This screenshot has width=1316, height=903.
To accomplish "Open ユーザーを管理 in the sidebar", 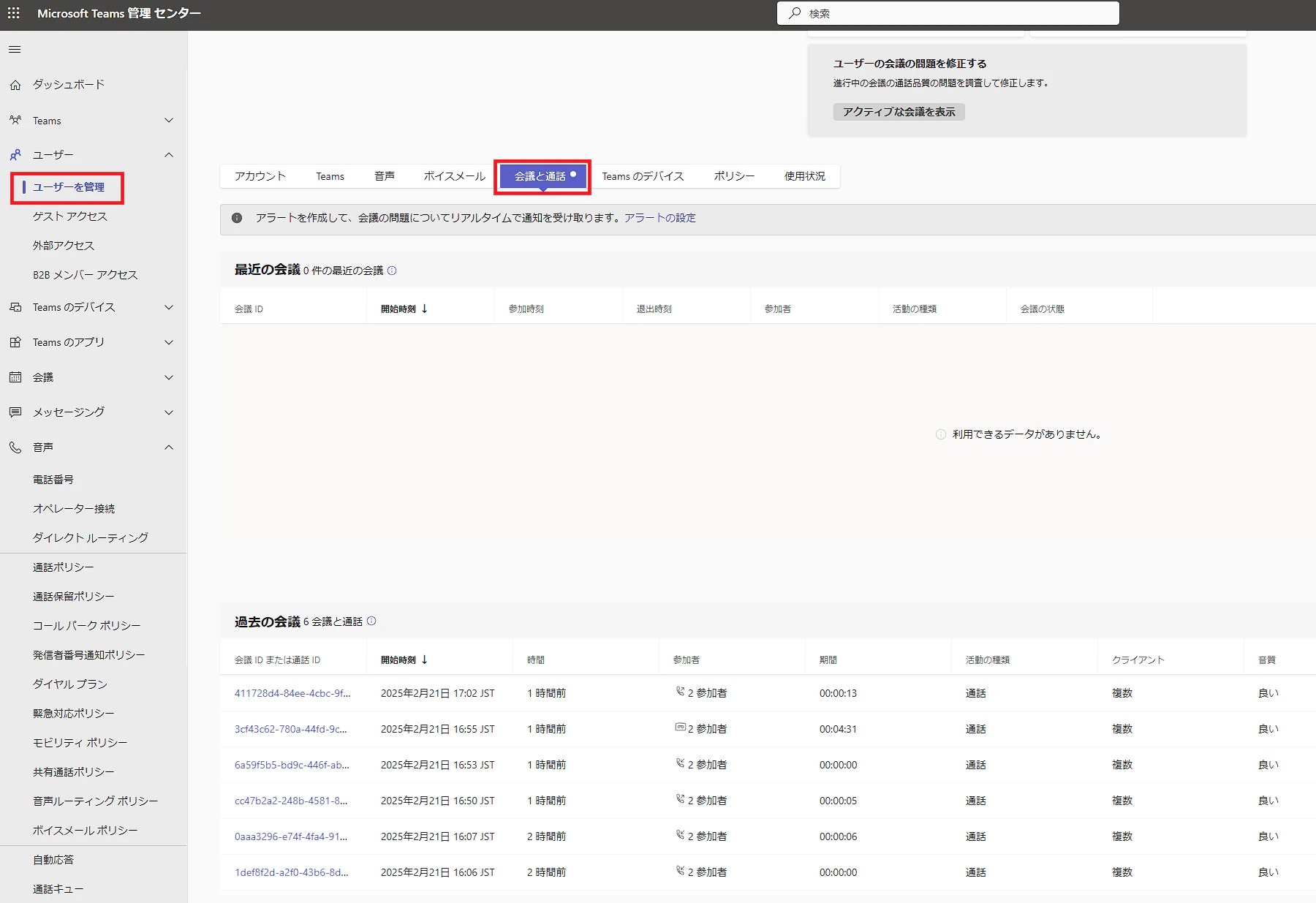I will tap(69, 187).
